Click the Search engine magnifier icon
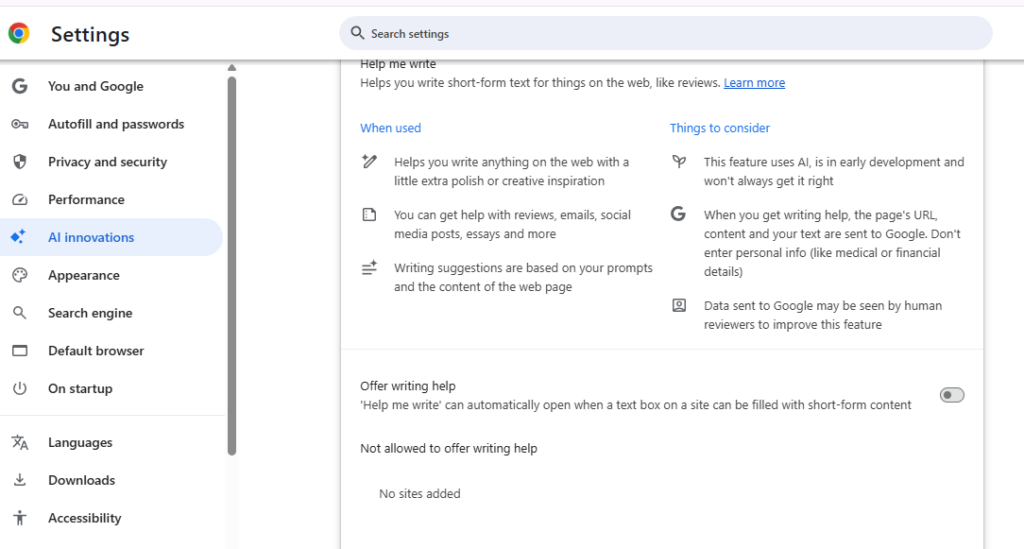Viewport: 1024px width, 549px height. coord(19,313)
